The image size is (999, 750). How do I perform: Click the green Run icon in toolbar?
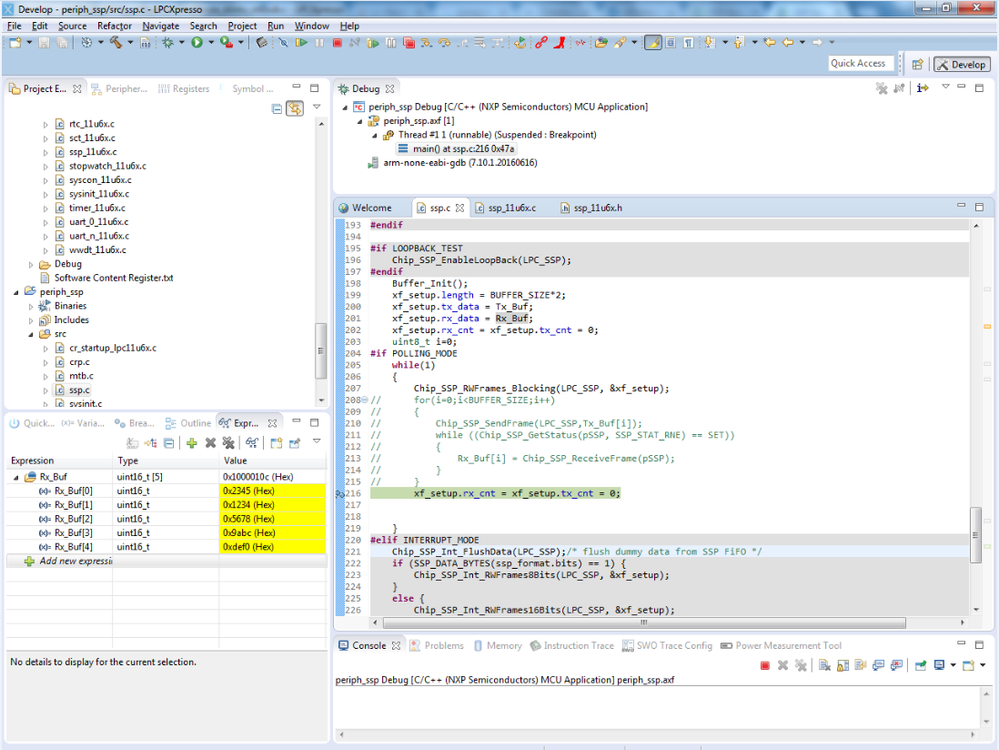click(197, 43)
